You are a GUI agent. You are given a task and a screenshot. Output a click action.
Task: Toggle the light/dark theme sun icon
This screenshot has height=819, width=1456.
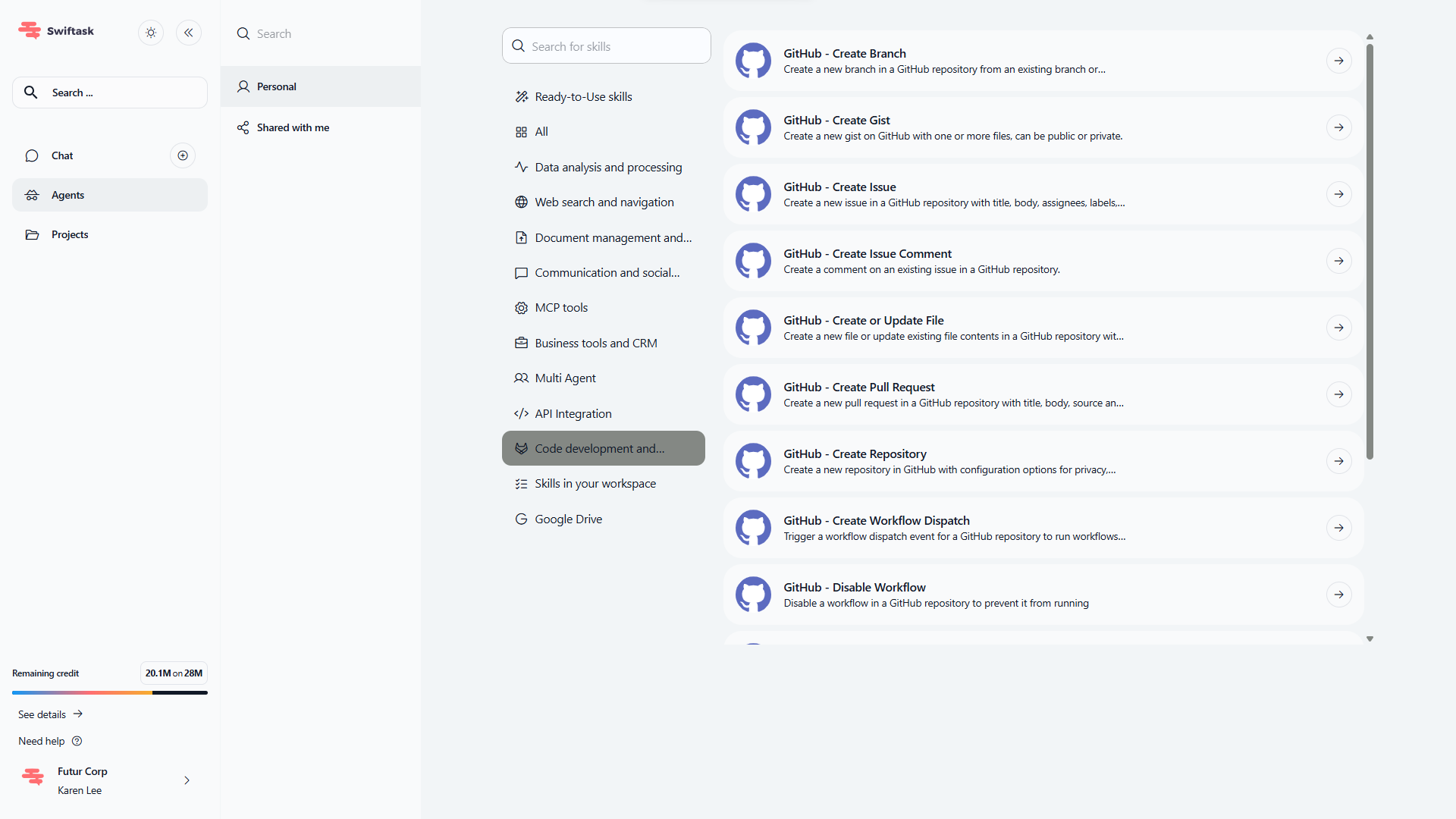[151, 33]
